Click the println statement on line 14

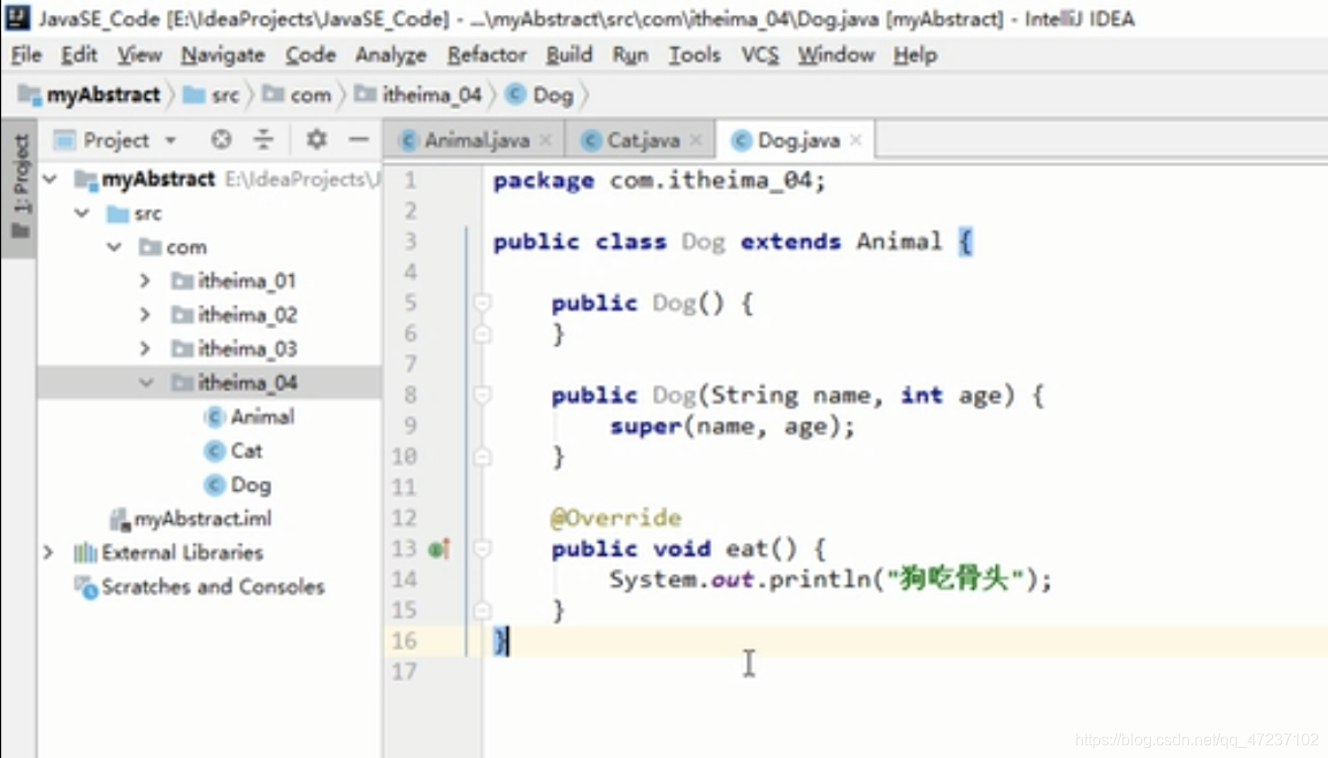(831, 580)
